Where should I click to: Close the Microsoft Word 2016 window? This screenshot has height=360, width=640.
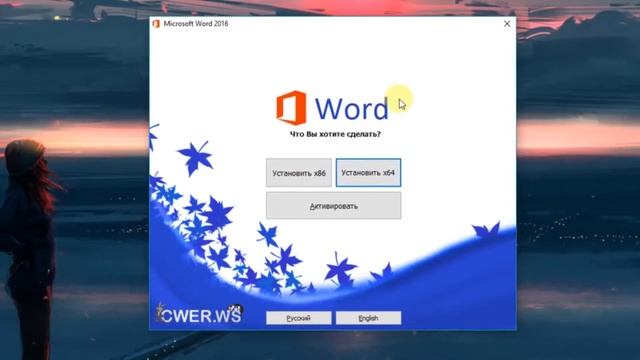pos(507,24)
